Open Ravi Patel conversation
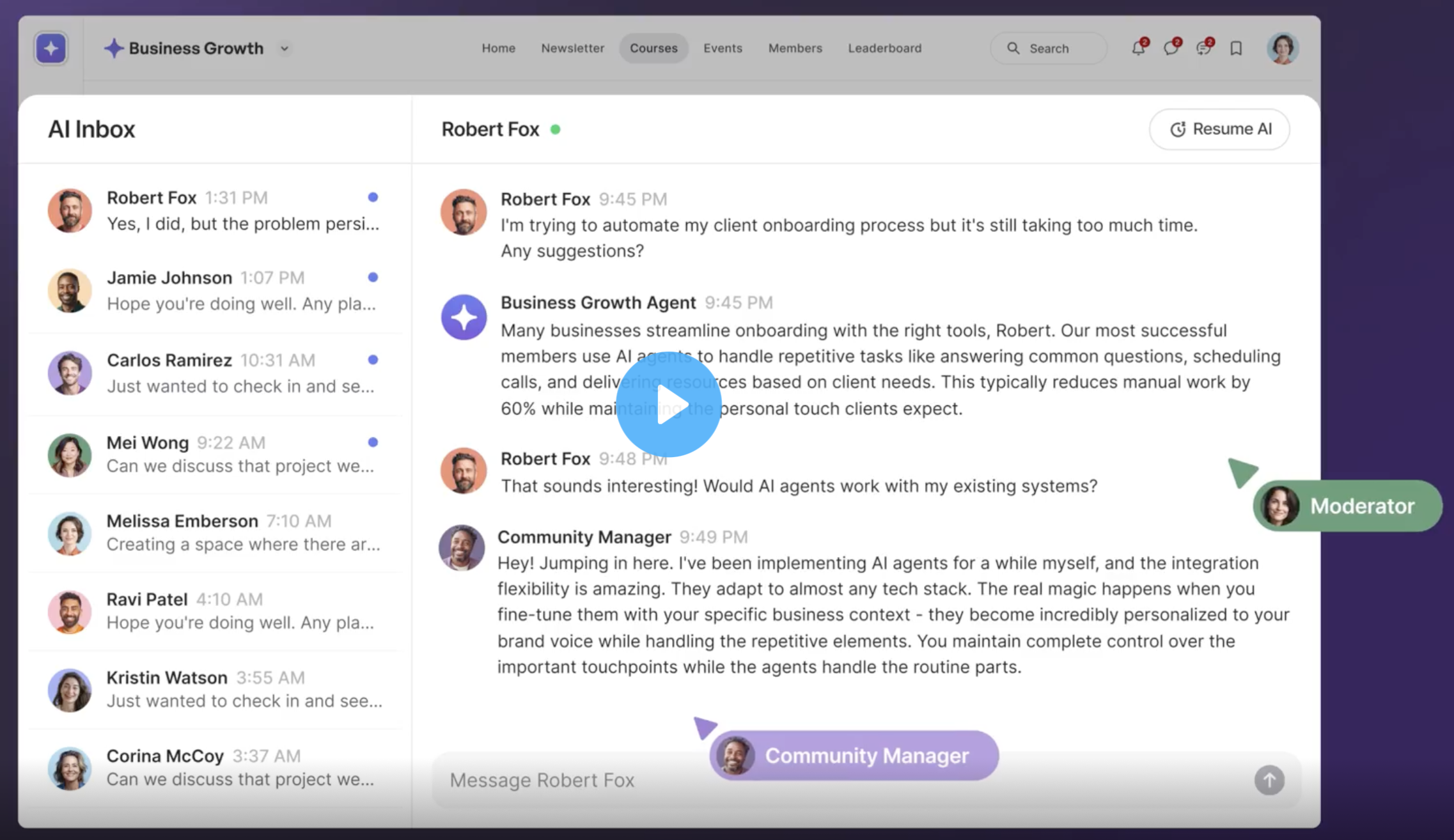The height and width of the screenshot is (840, 1454). (x=215, y=611)
